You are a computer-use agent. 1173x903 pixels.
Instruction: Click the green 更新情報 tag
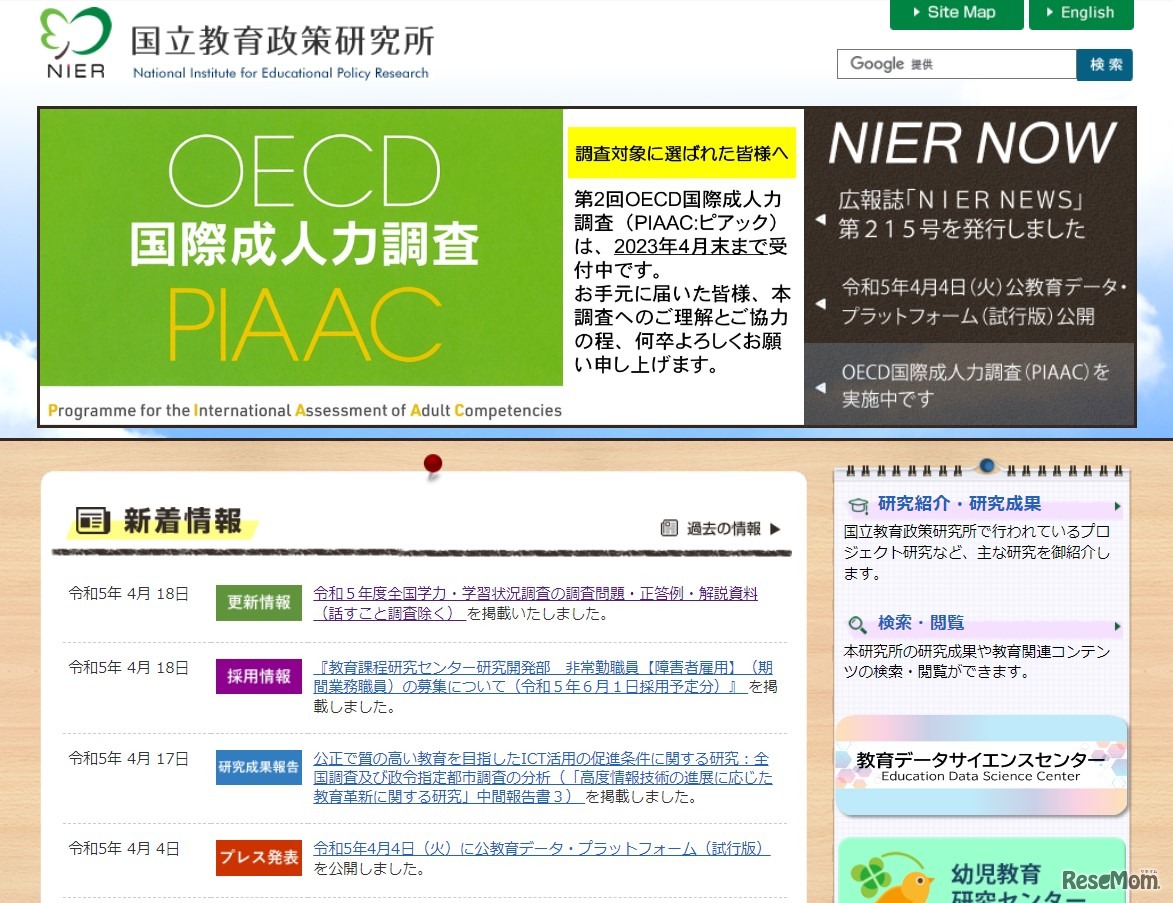point(258,602)
